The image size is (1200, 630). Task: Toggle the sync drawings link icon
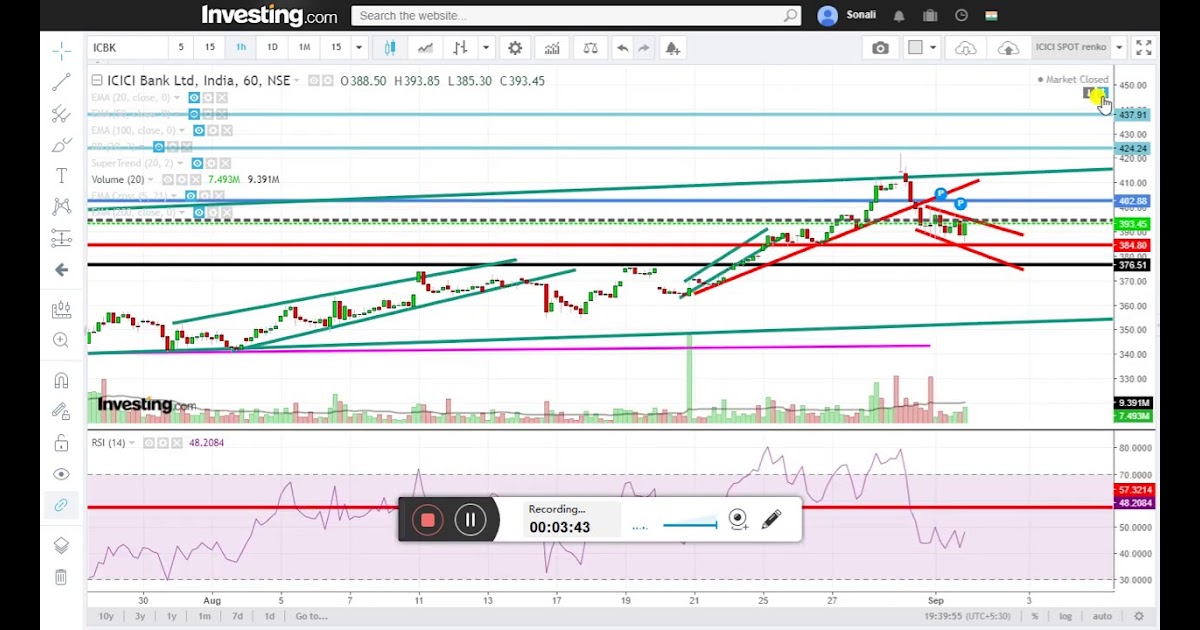61,506
